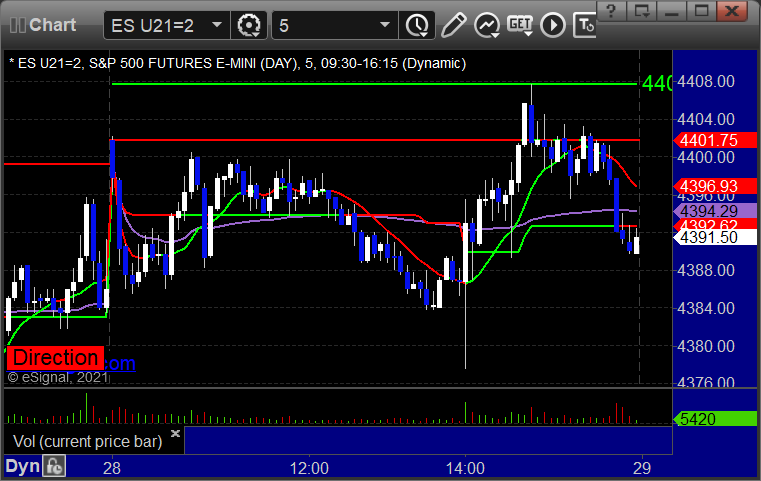Screen dimensions: 761x481
Task: Click the 12:00 time axis label
Action: (309, 468)
